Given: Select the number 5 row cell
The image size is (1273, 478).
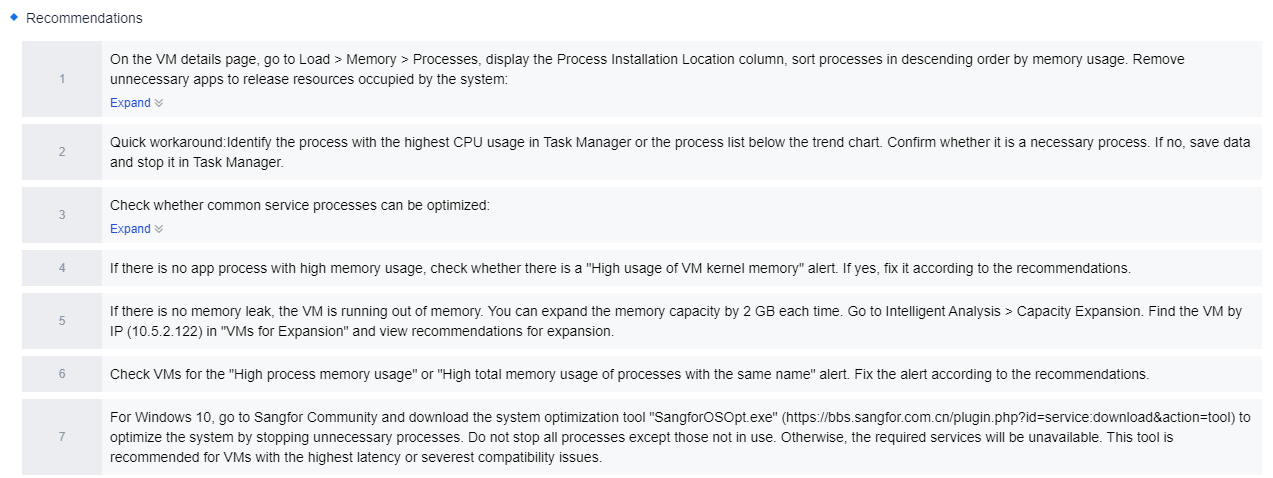Looking at the screenshot, I should [x=62, y=321].
